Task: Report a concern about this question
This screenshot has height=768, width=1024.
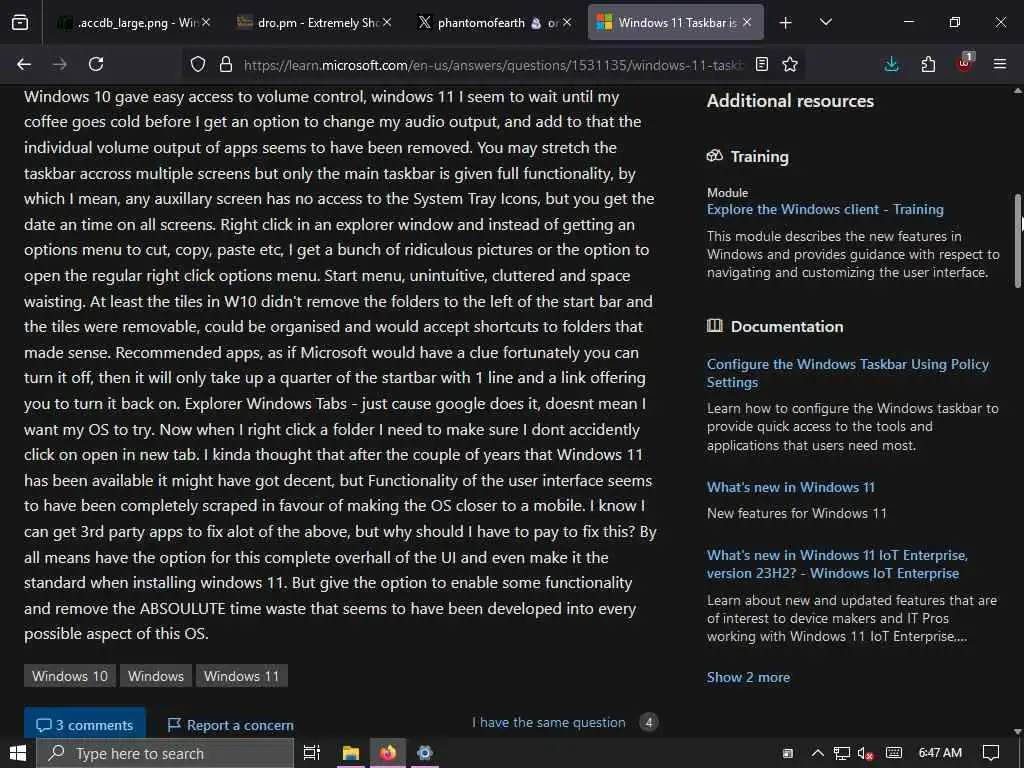Action: (x=230, y=725)
